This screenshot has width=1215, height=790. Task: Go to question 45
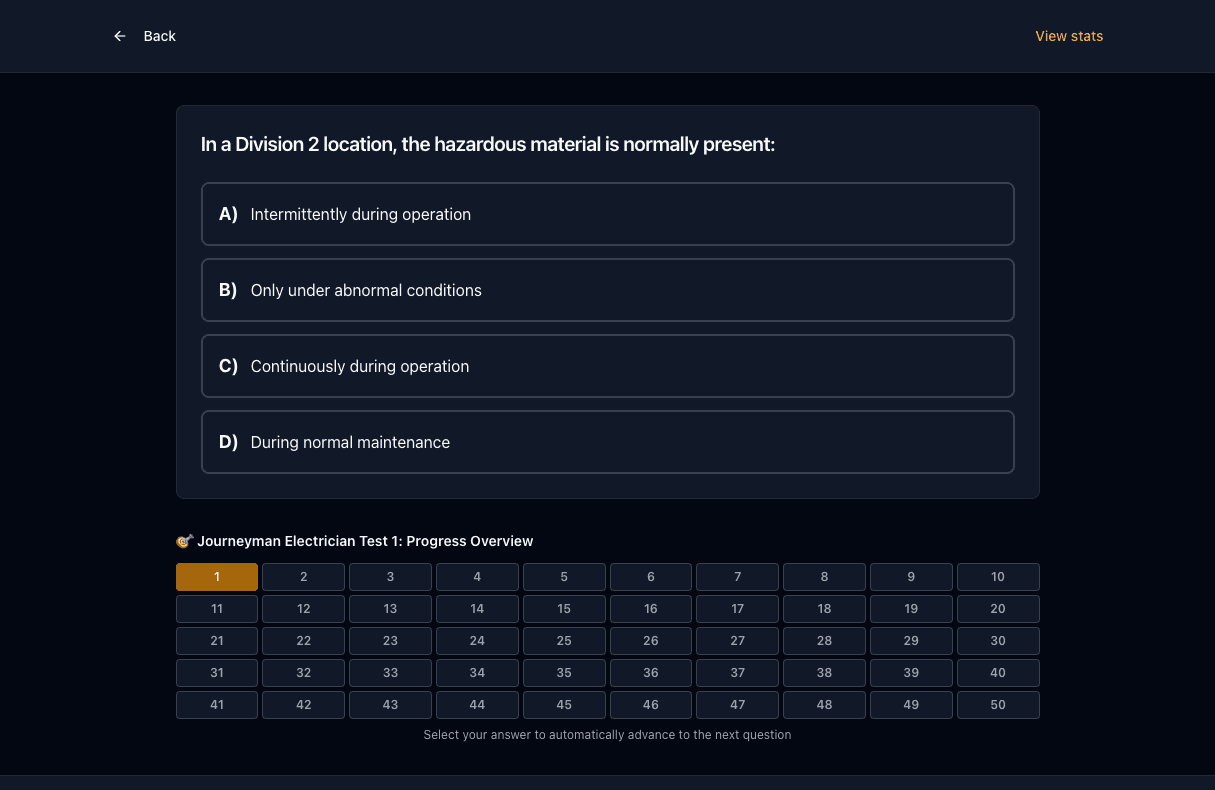[x=564, y=705]
